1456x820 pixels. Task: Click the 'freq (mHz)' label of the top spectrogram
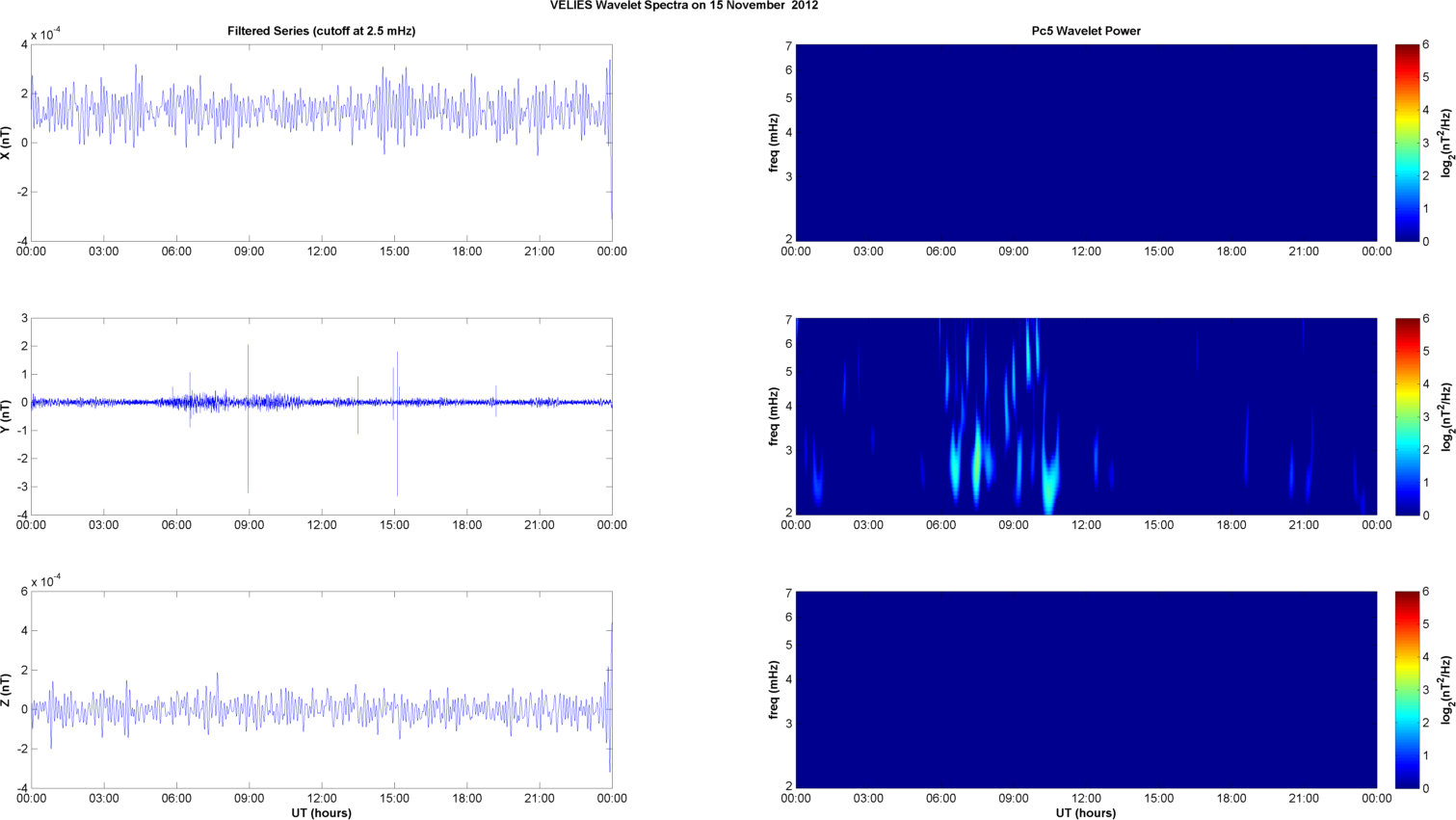pyautogui.click(x=774, y=143)
